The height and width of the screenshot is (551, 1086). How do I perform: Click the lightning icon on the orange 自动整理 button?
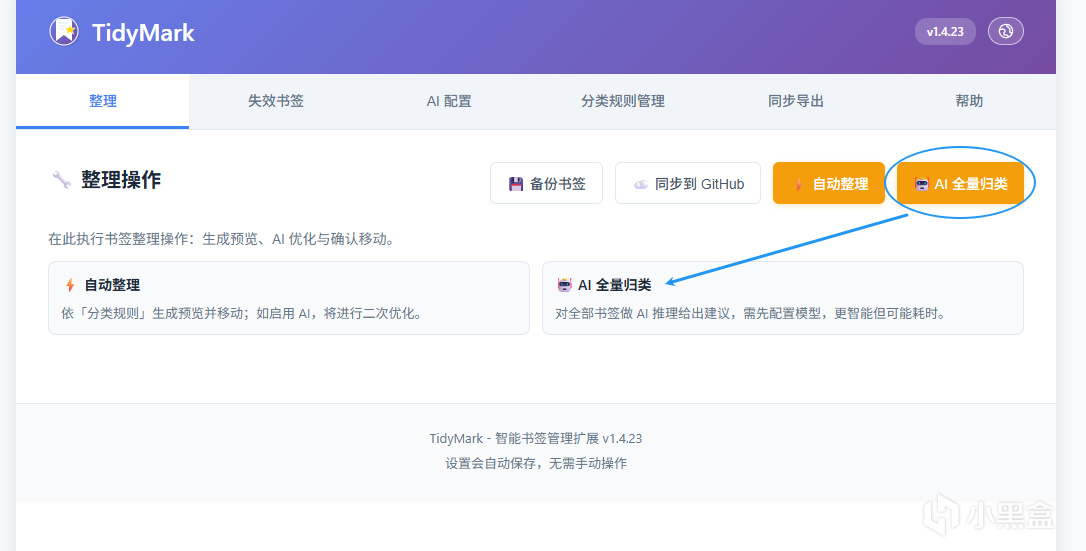[x=799, y=184]
